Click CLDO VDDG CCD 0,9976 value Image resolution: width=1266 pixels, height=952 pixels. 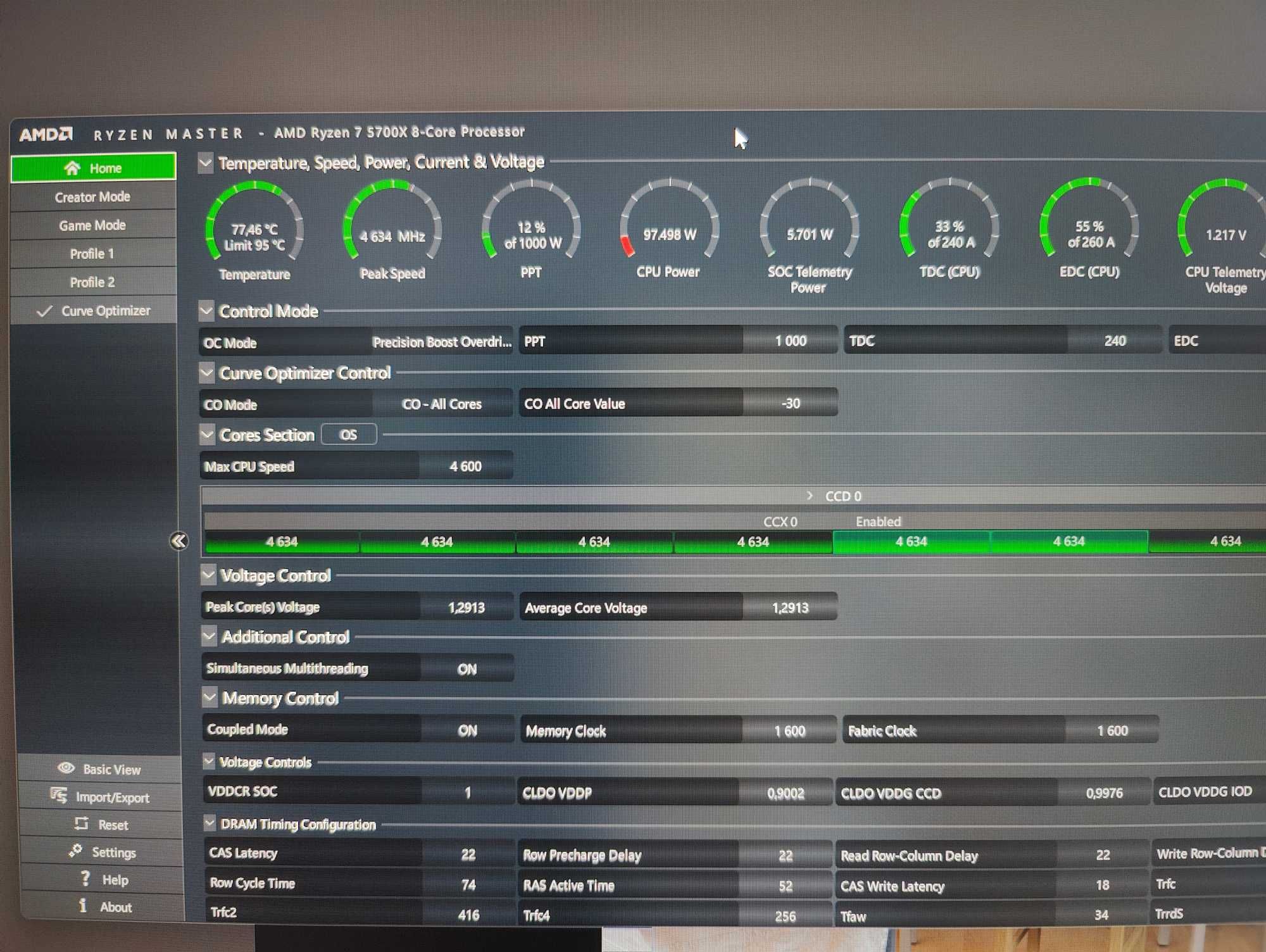click(x=1104, y=792)
